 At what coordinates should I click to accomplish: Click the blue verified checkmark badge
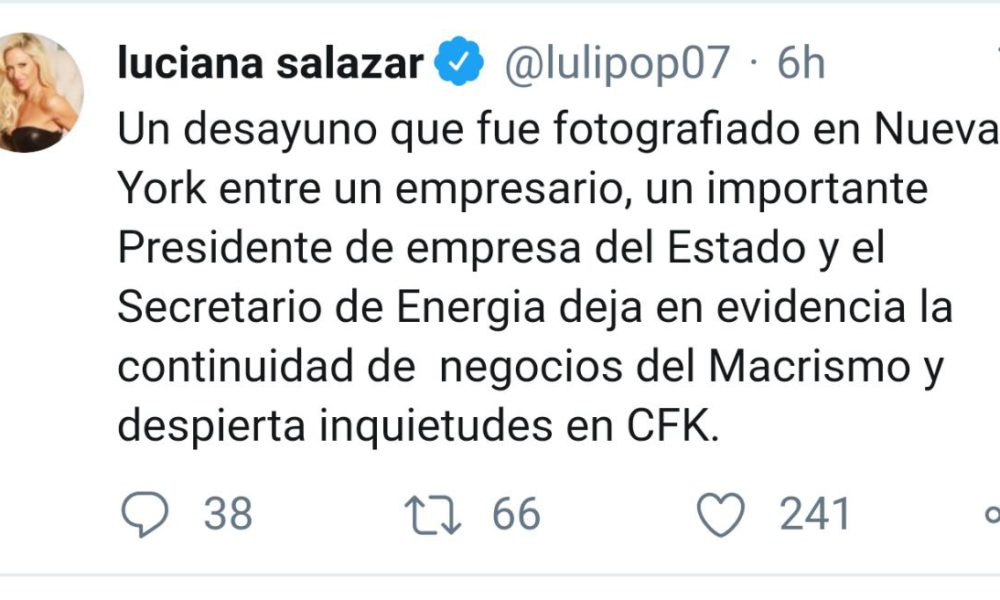[459, 61]
